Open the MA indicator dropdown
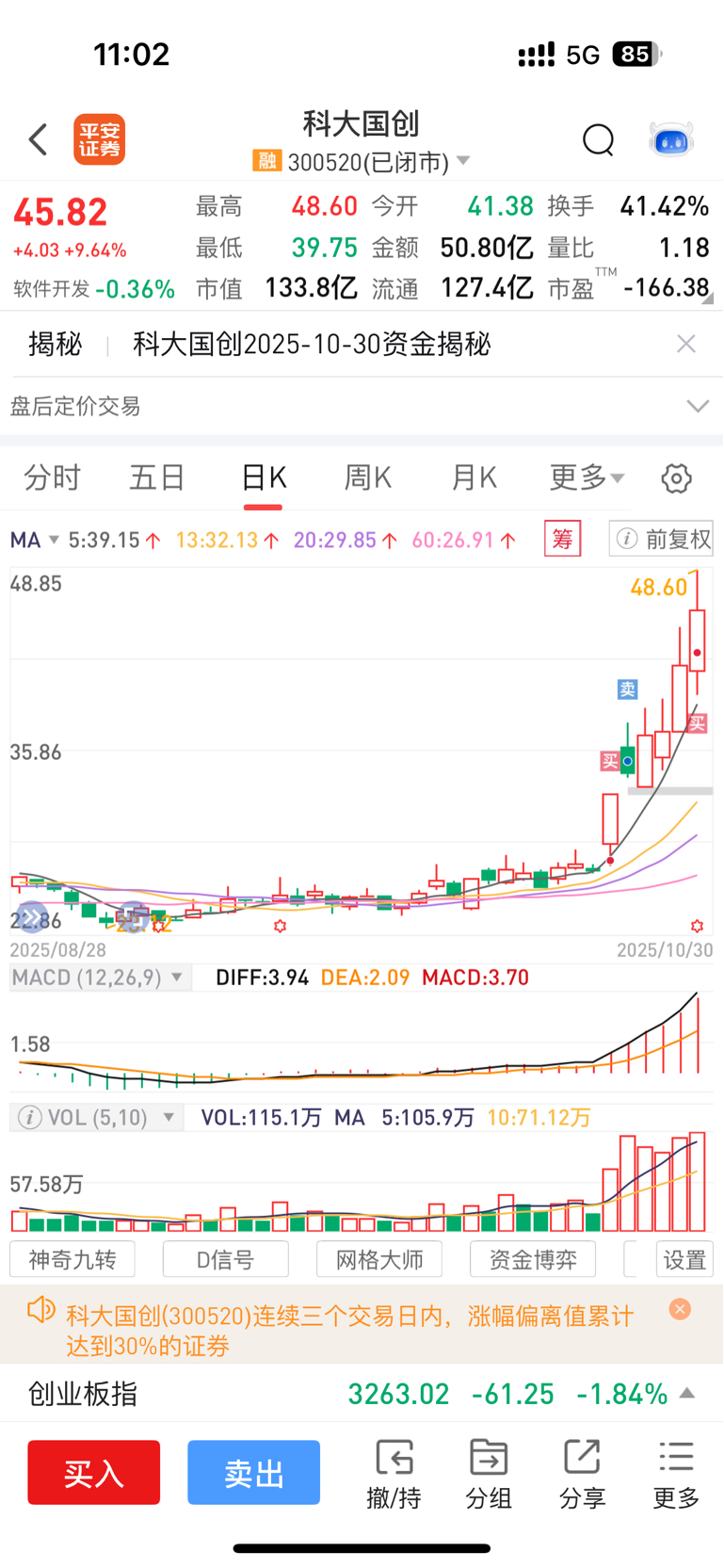This screenshot has width=724, height=1568. [35, 540]
